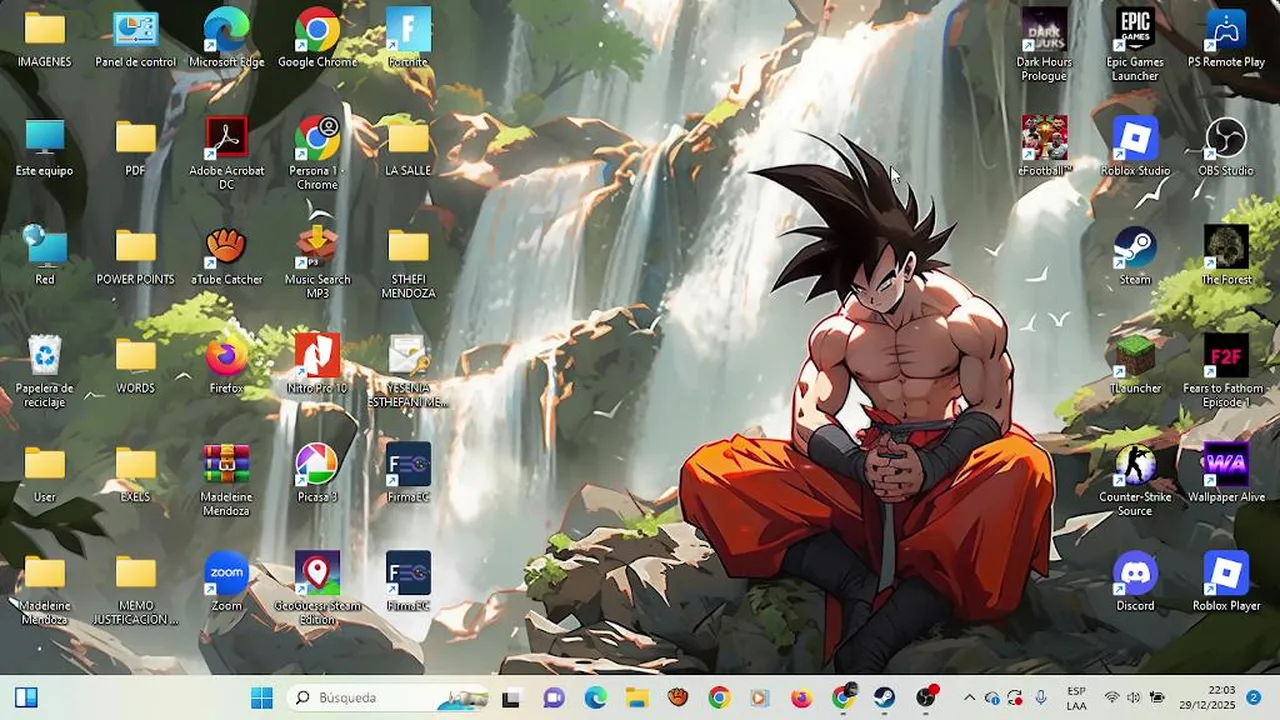Open Task View on the taskbar

tap(511, 697)
